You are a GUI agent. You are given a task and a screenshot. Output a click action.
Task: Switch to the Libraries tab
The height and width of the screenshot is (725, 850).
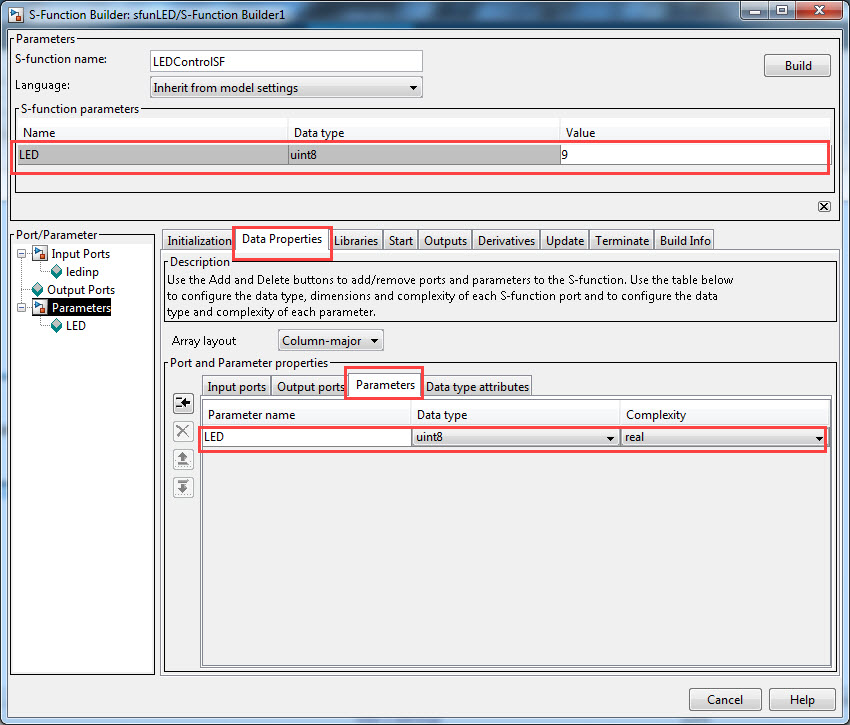[356, 240]
